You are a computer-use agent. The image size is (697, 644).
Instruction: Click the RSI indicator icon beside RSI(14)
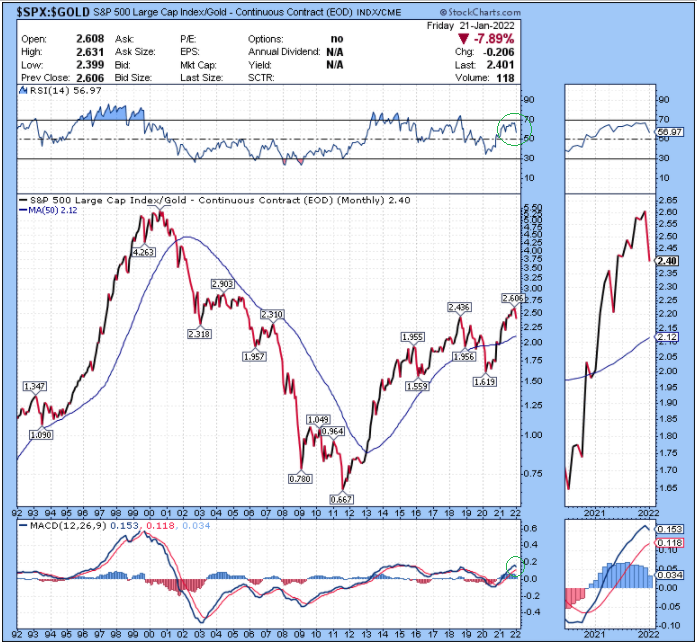(23, 90)
